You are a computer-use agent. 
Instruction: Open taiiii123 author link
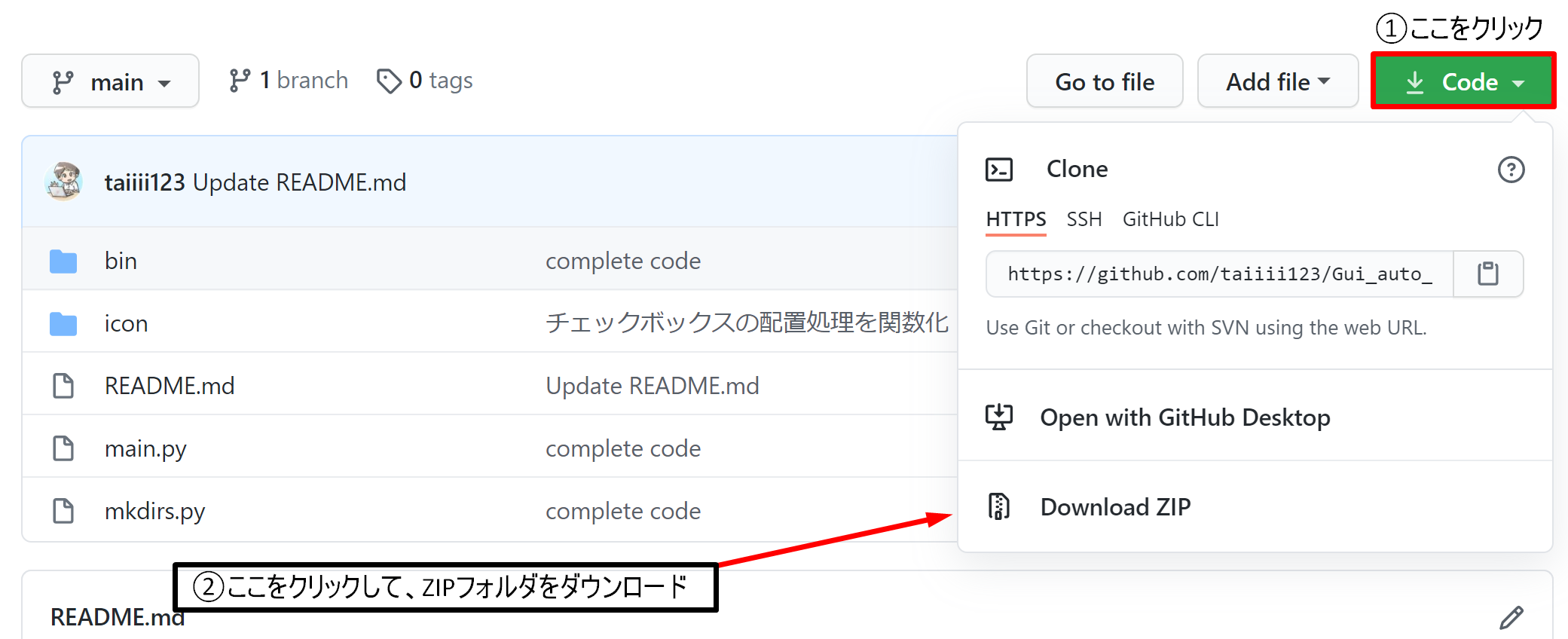click(145, 182)
